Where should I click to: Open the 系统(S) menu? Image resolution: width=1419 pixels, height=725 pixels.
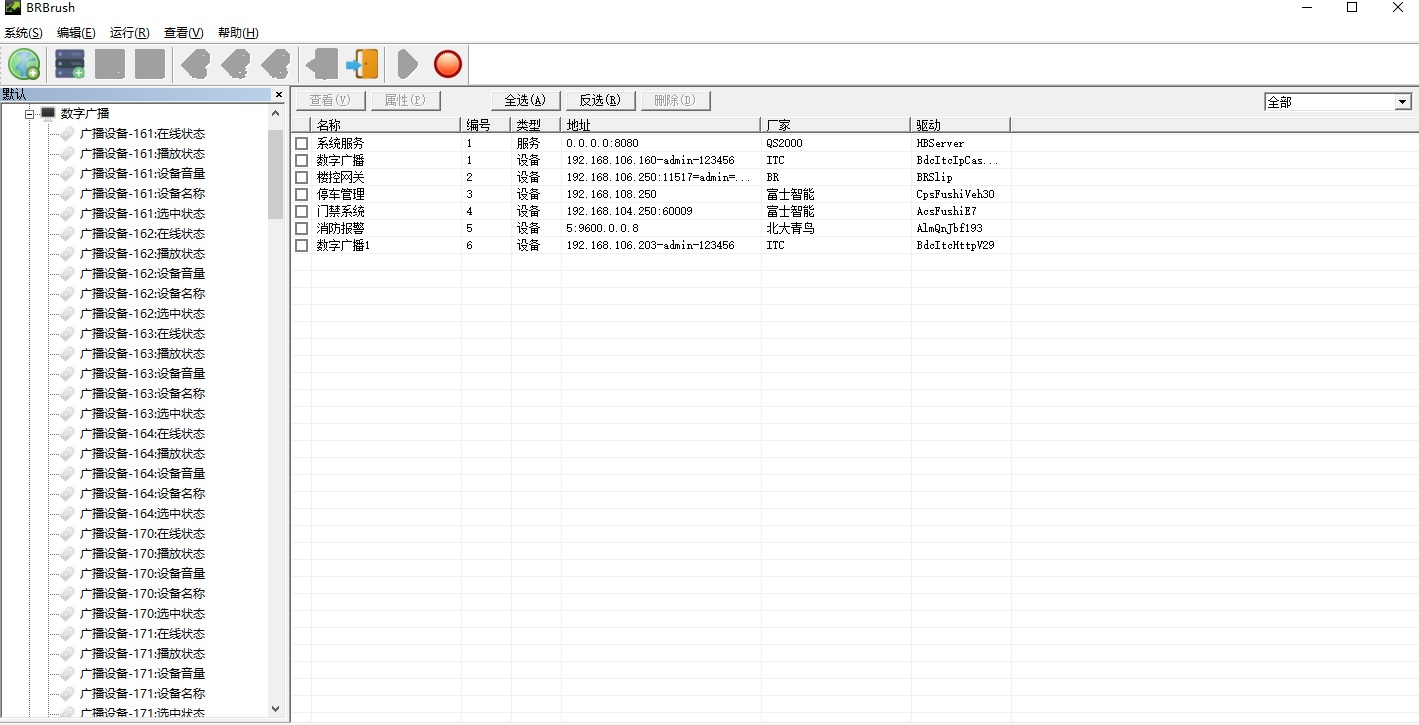(x=23, y=33)
